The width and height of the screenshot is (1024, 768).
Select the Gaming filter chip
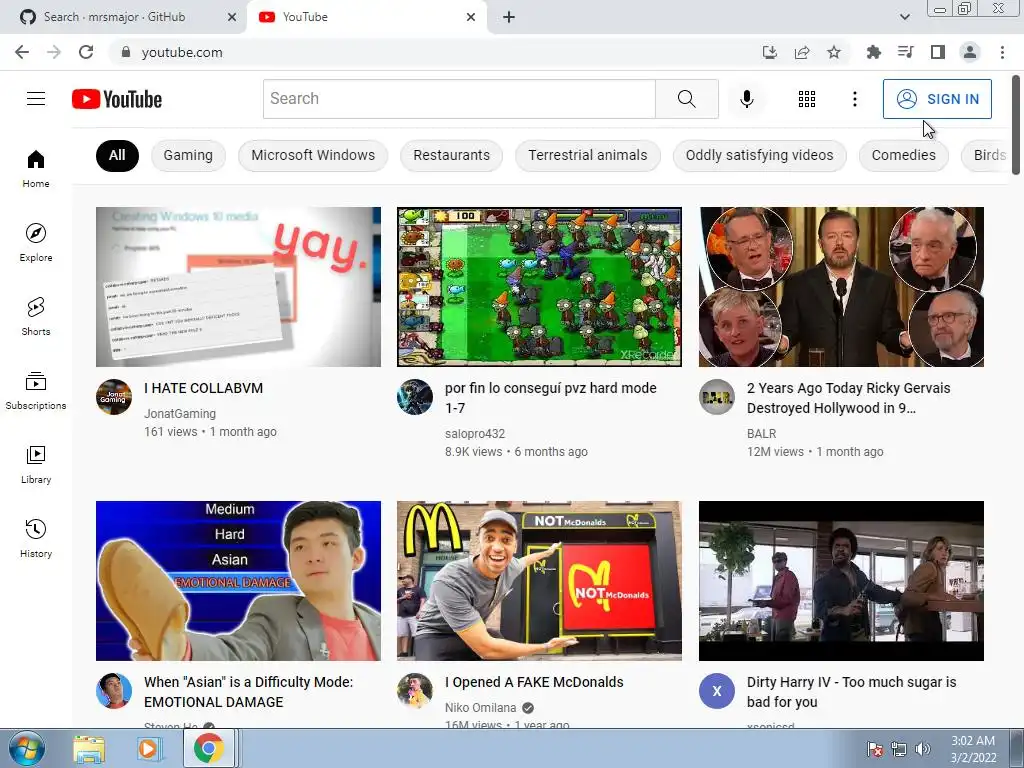[x=188, y=155]
